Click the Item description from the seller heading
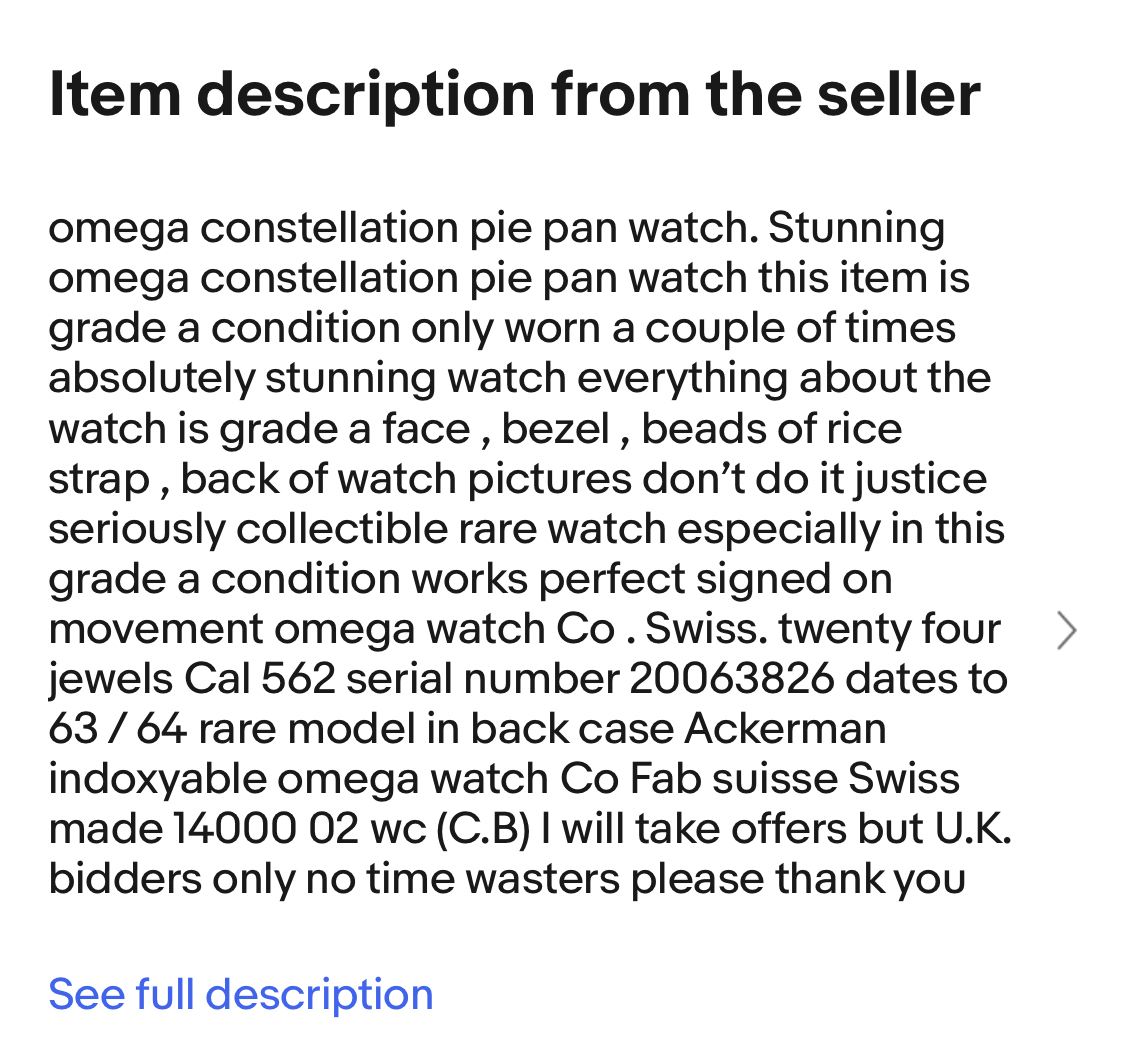This screenshot has height=1060, width=1125. click(x=514, y=95)
